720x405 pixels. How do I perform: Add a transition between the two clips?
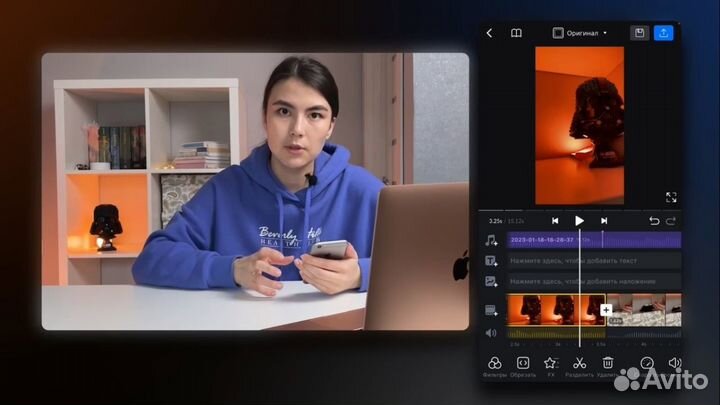606,310
